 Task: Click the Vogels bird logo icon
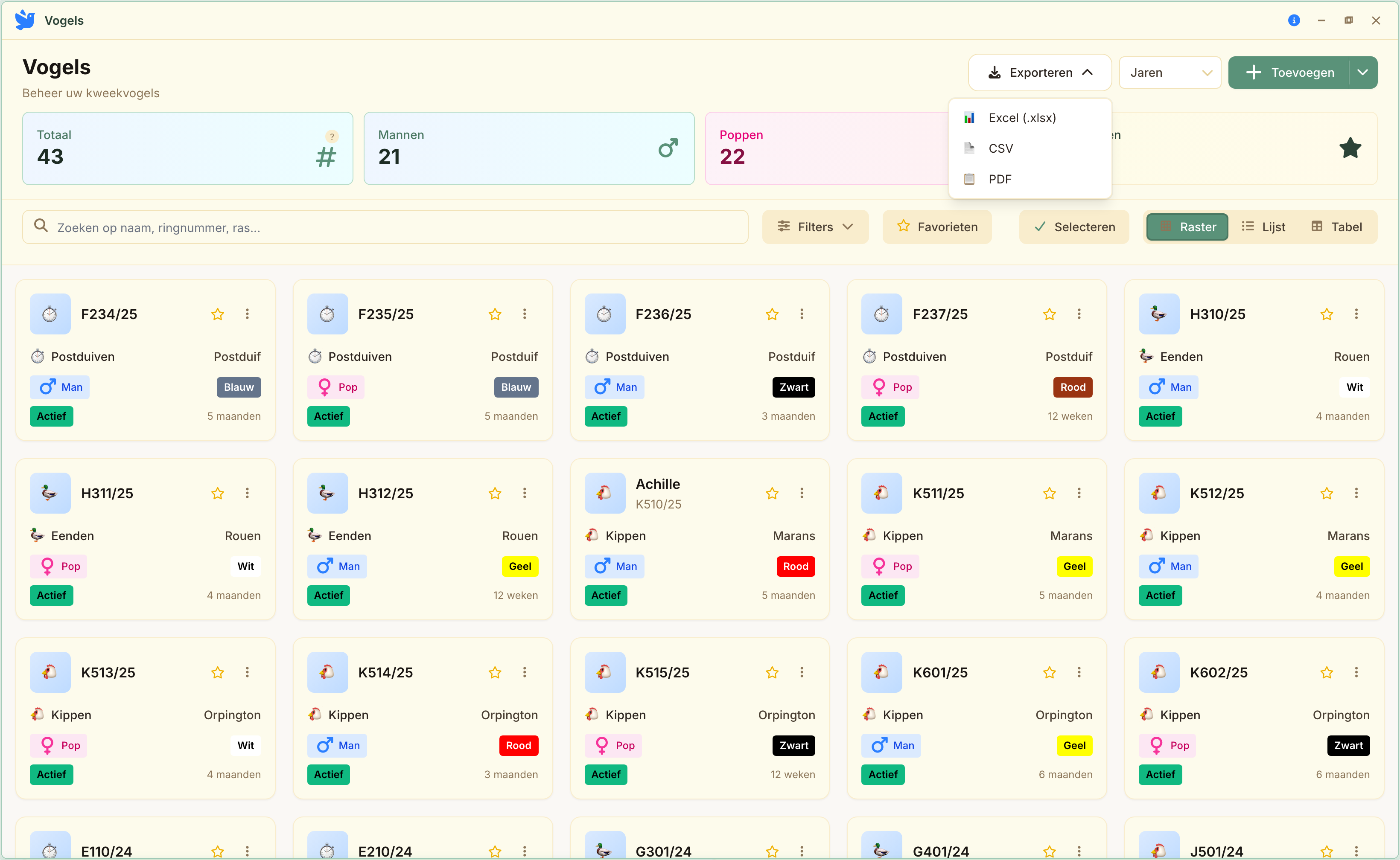[x=24, y=20]
